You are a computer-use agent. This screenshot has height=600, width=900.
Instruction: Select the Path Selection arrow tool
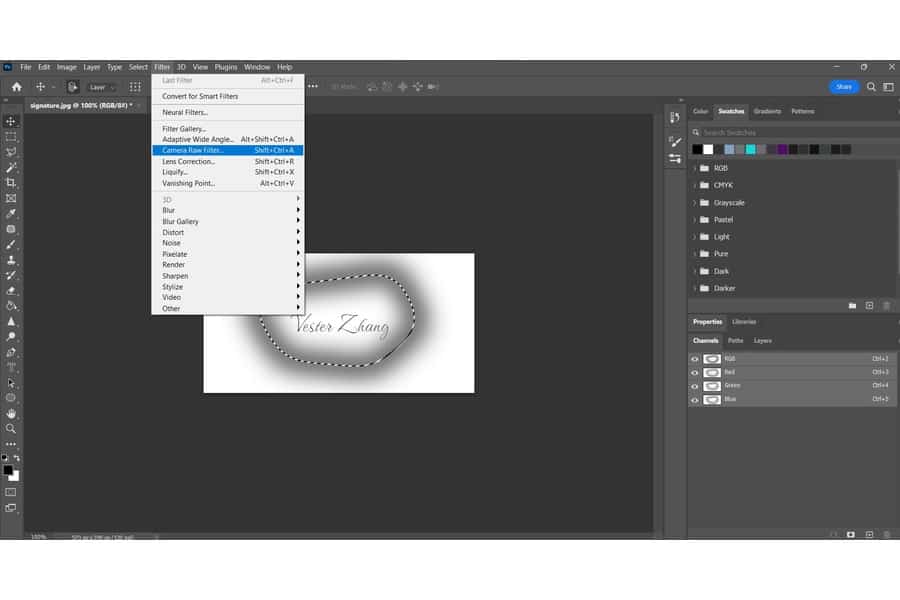click(x=11, y=382)
